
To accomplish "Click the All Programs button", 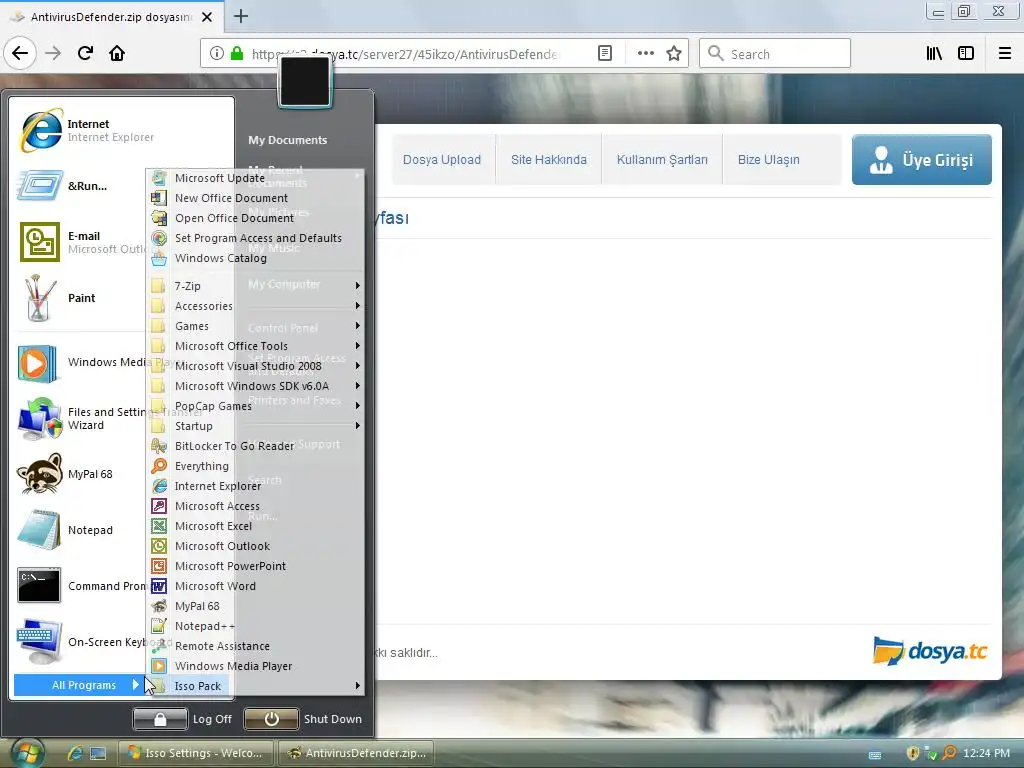I will tap(79, 685).
